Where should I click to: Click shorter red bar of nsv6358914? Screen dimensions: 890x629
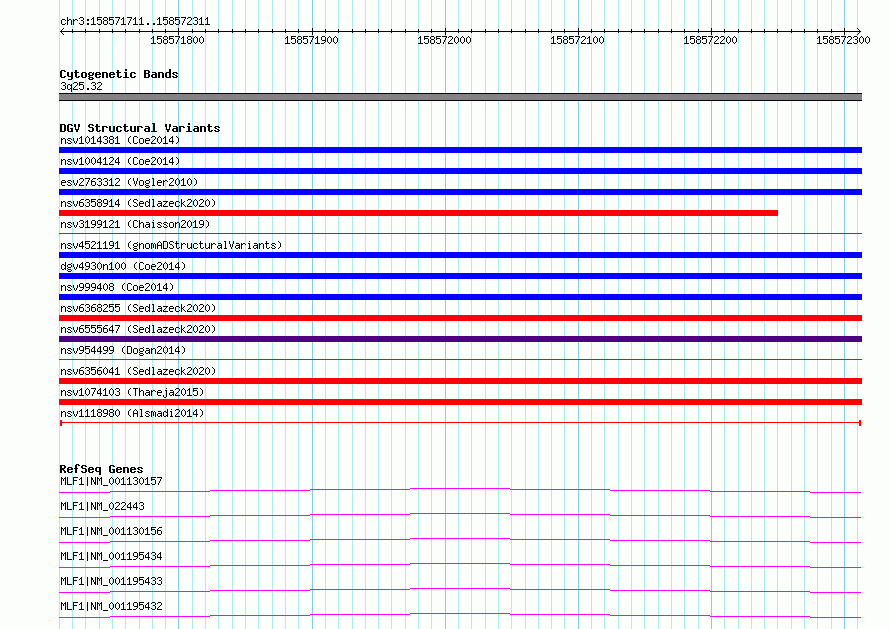418,213
